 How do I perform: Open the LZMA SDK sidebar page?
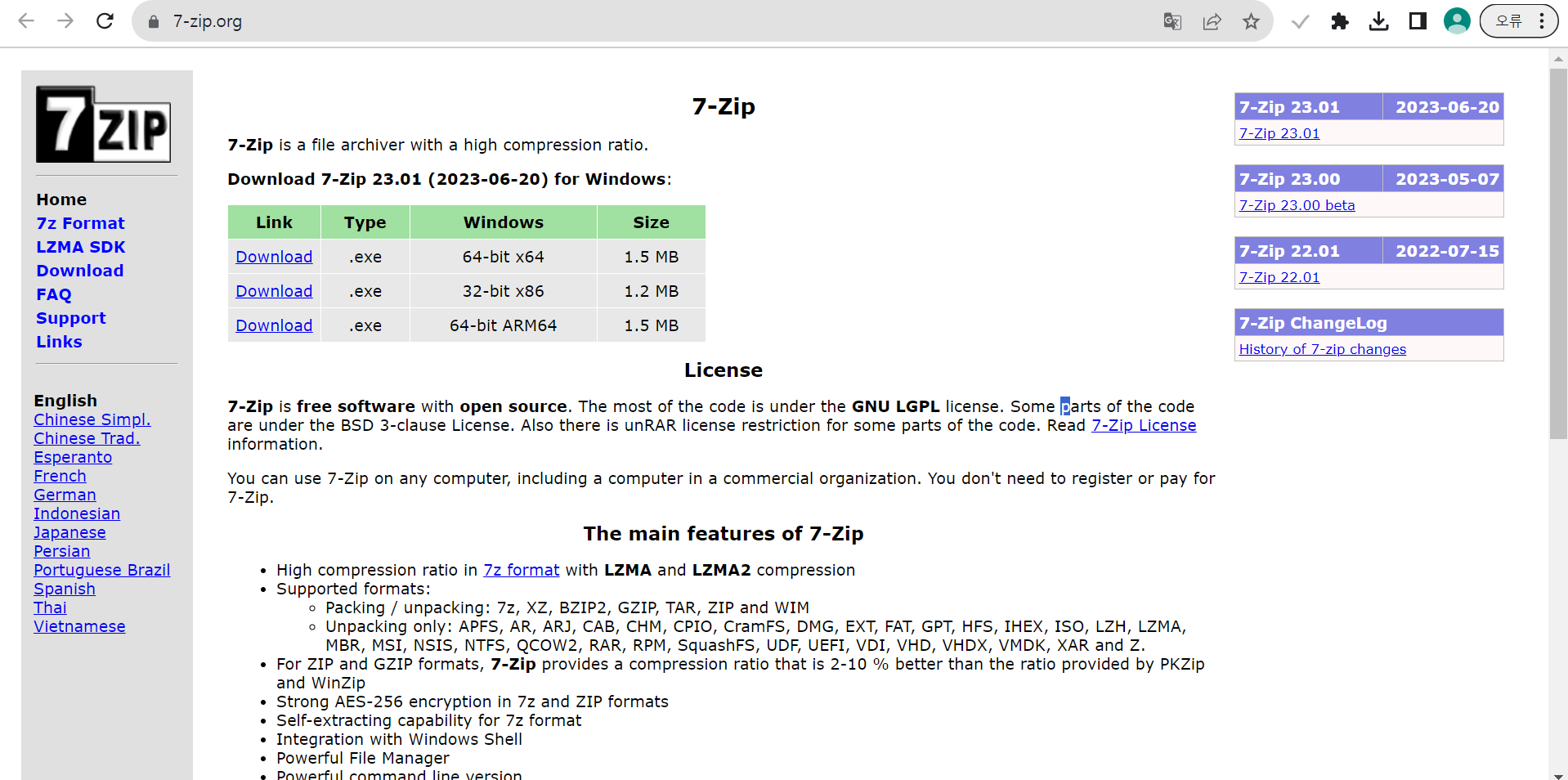pos(80,247)
